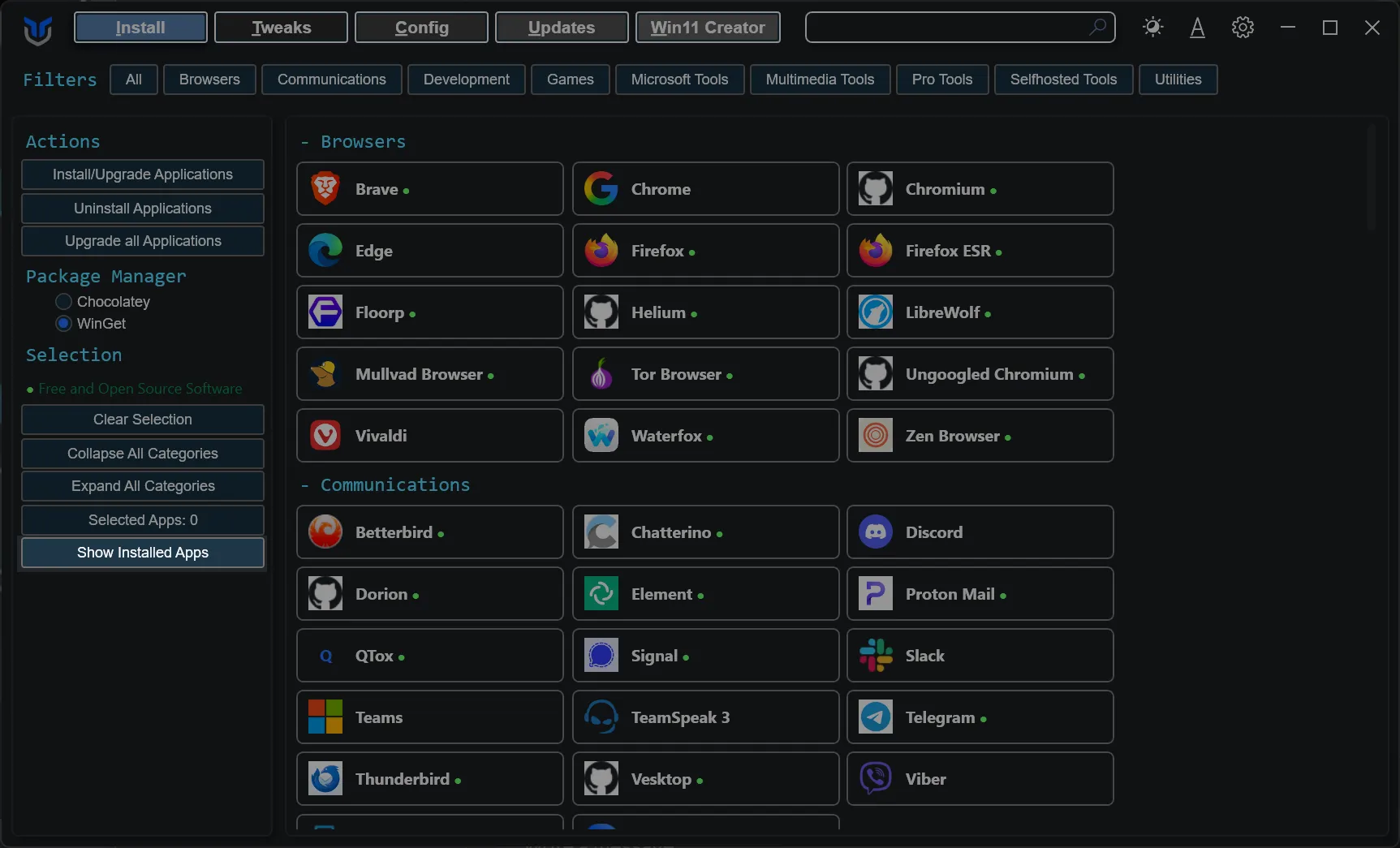The width and height of the screenshot is (1400, 848).
Task: Select the Firefox app tile
Action: [705, 251]
